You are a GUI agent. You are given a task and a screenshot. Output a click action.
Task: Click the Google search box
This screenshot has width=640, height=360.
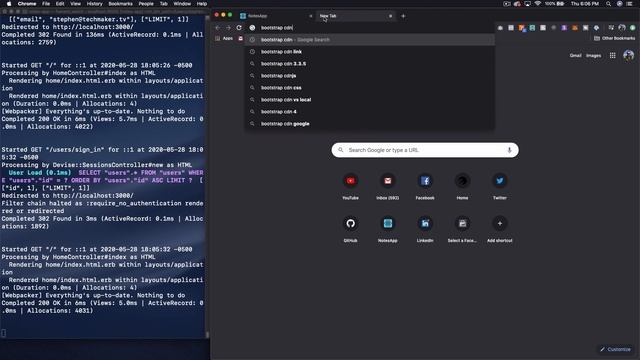(425, 150)
